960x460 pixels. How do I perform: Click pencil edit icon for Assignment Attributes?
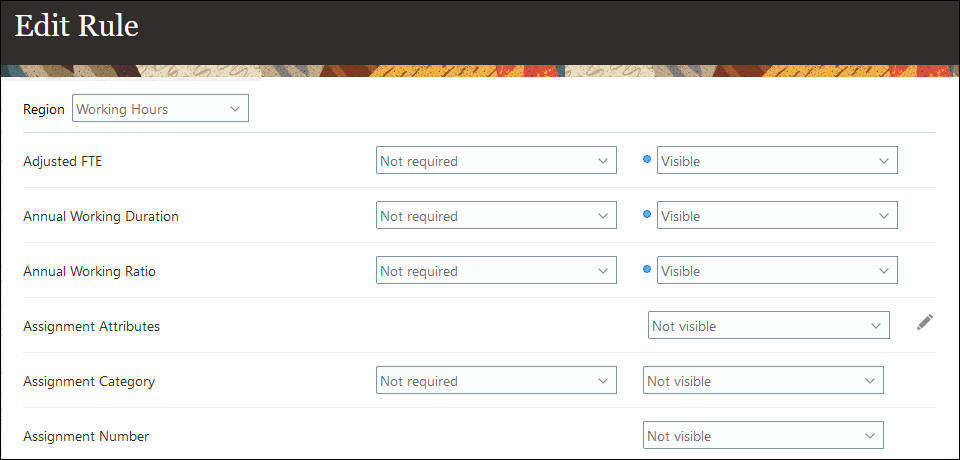pyautogui.click(x=925, y=322)
